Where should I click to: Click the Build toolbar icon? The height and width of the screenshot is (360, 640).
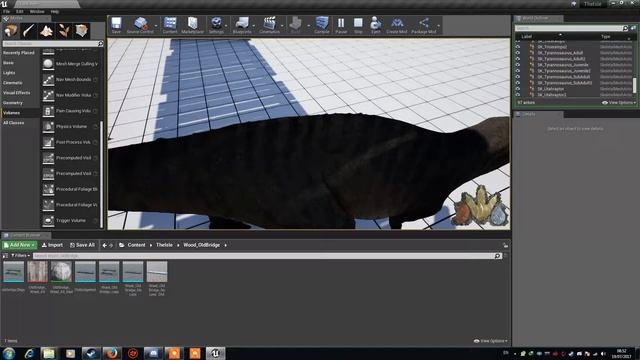click(296, 25)
